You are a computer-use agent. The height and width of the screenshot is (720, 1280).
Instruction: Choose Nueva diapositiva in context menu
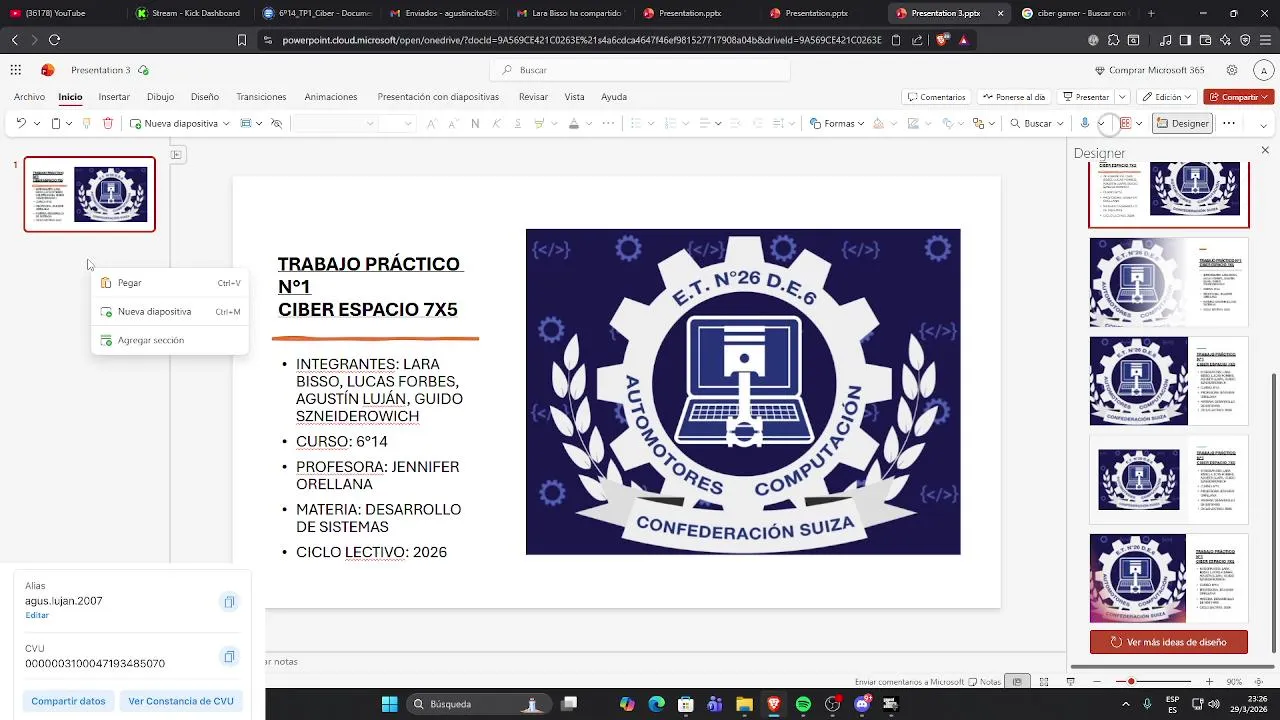[170, 312]
